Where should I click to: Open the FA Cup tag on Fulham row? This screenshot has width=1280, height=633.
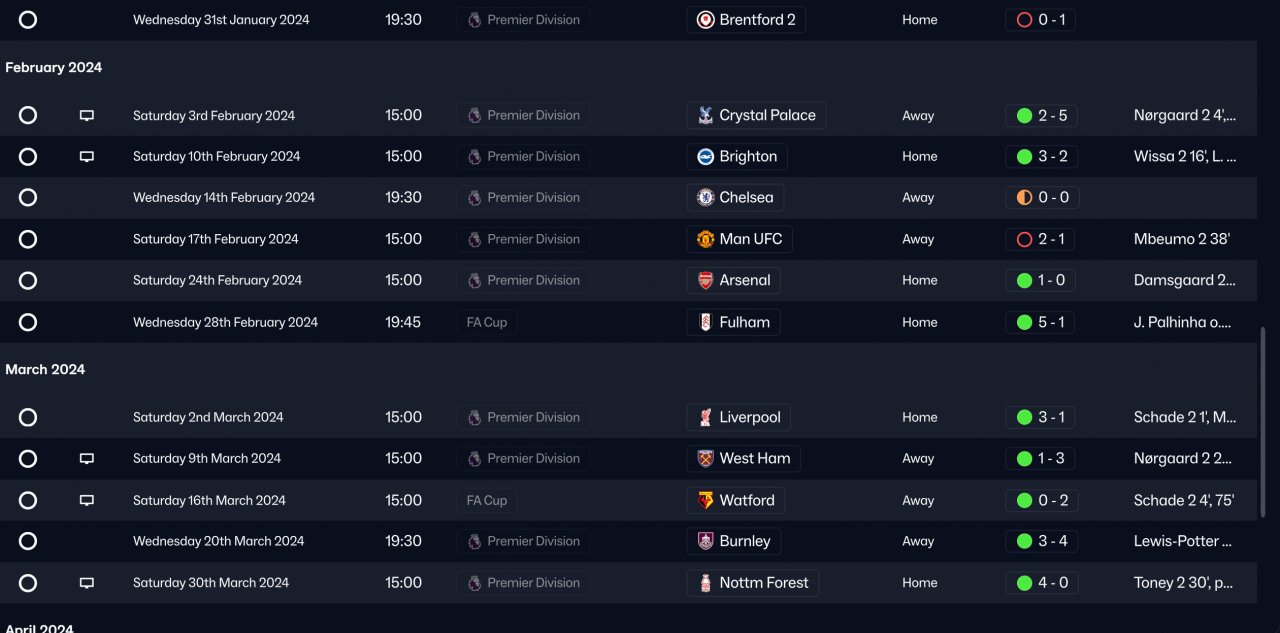[487, 322]
